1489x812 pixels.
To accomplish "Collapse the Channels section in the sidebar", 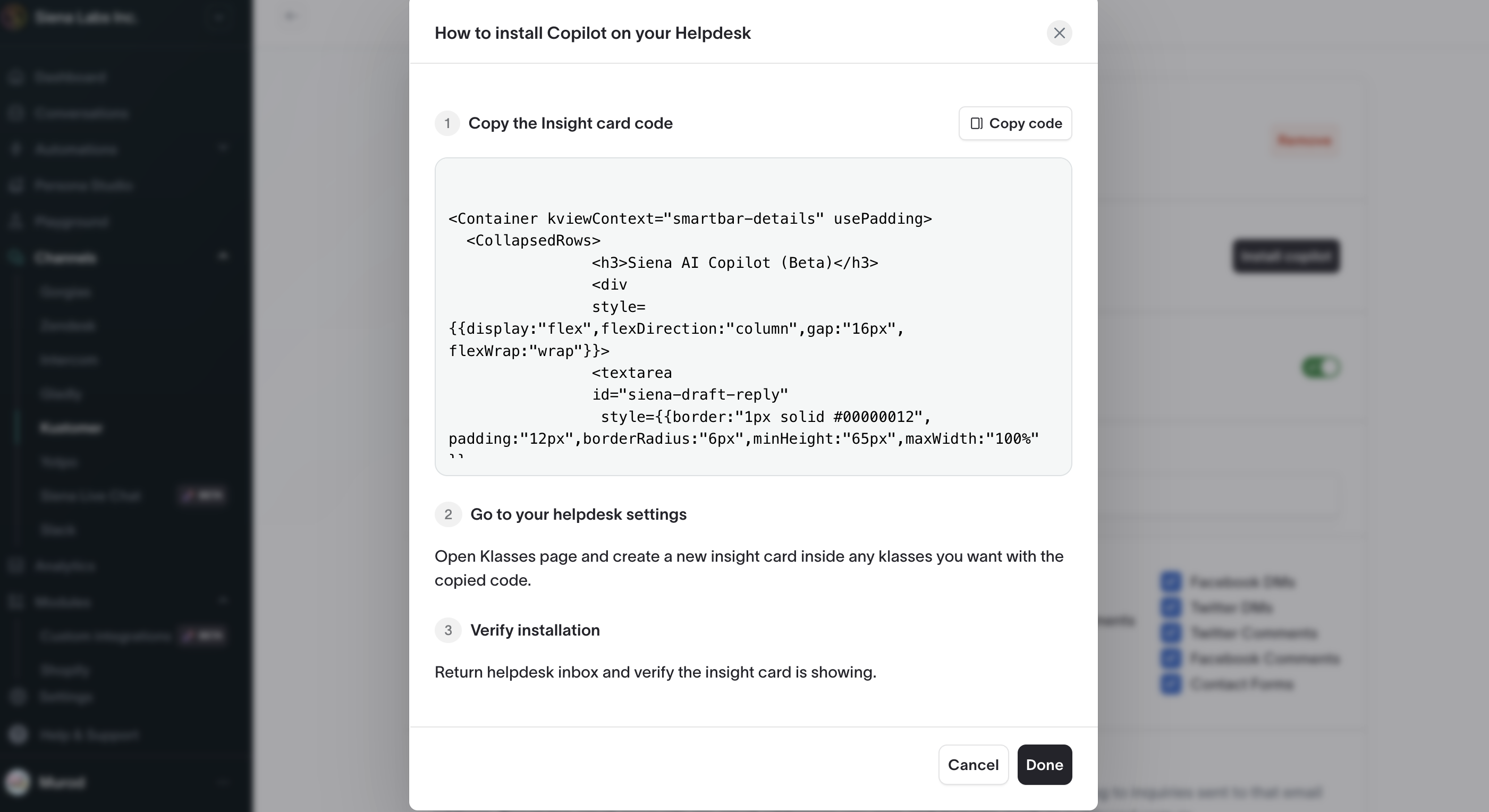I will click(223, 257).
